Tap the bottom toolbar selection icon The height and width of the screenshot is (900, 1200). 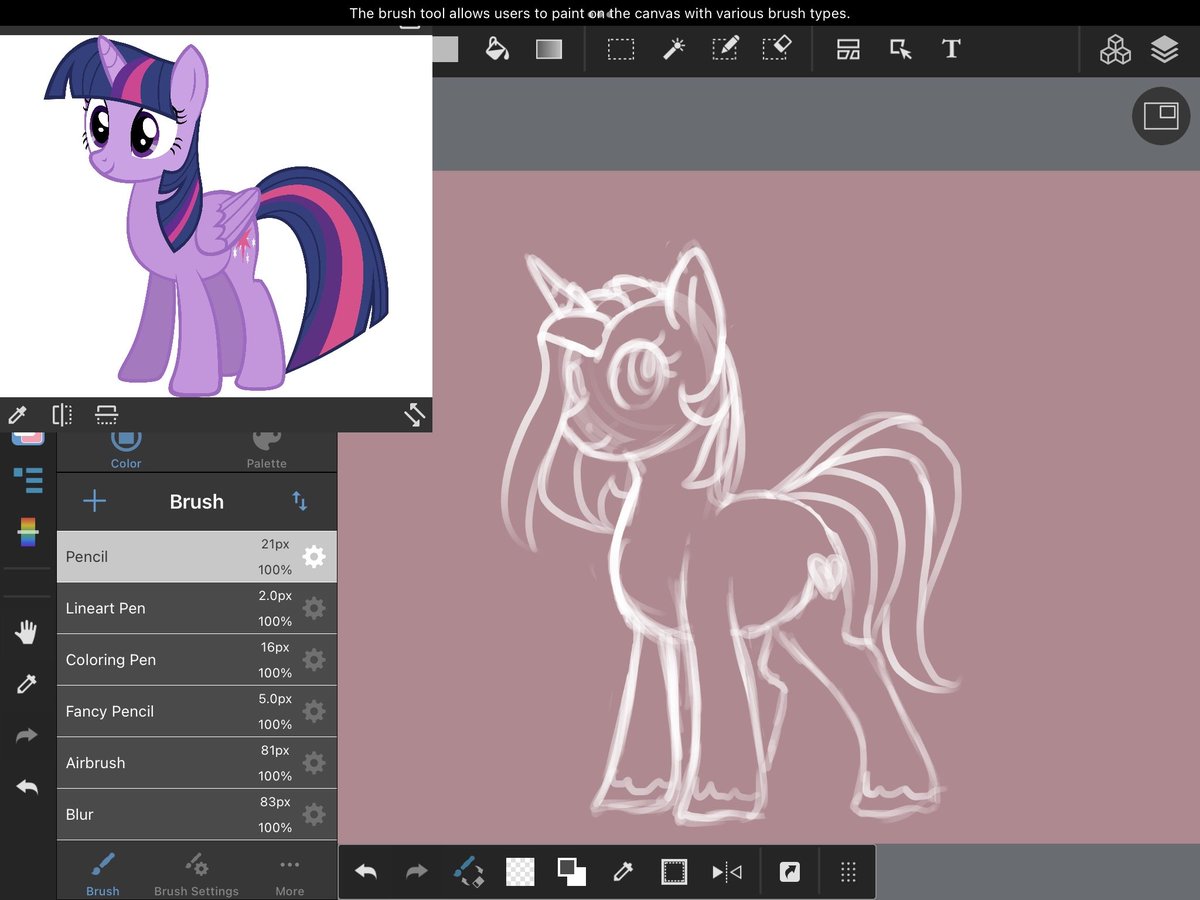point(674,872)
